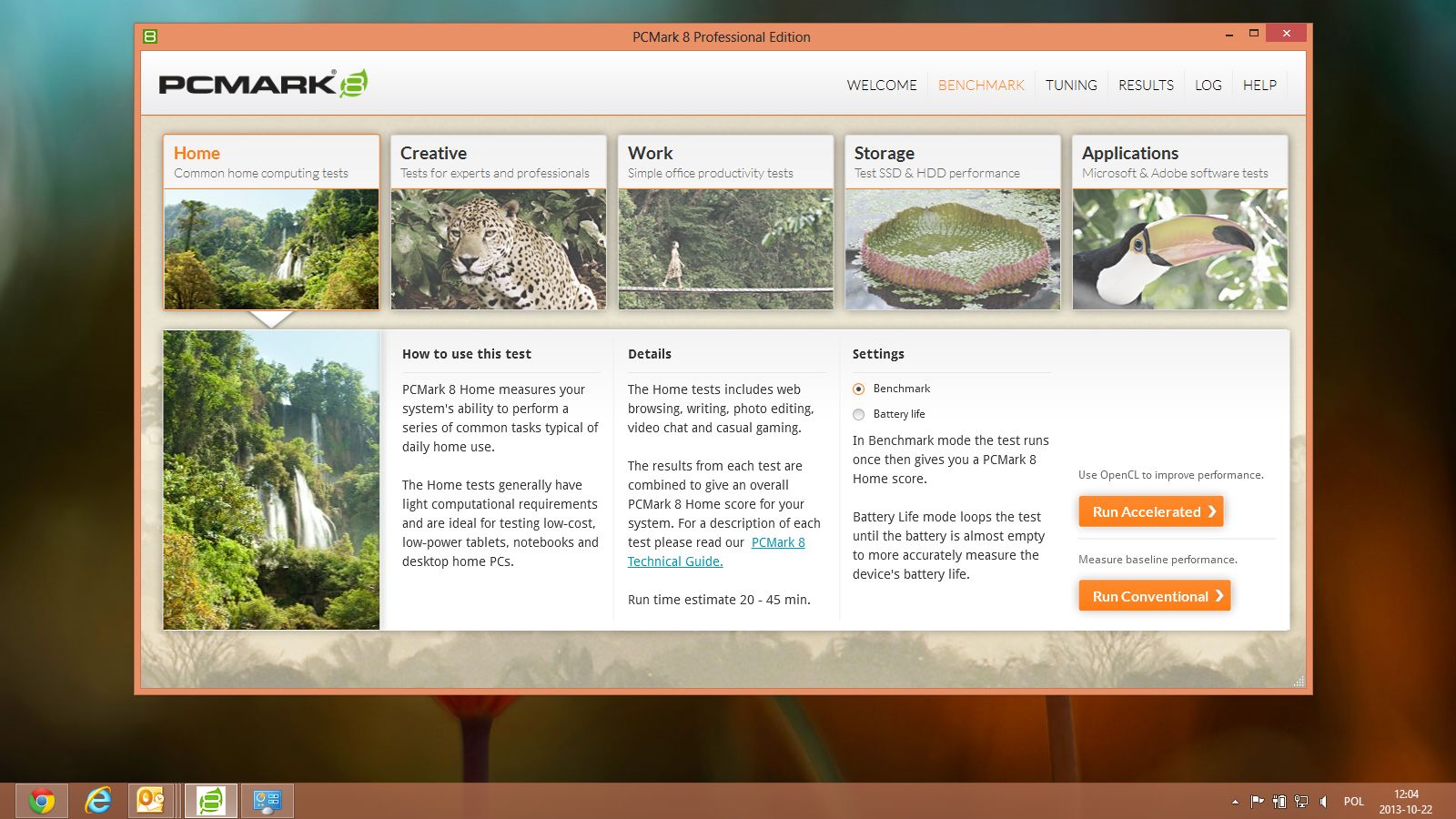Select the Benchmark radio button

[x=858, y=389]
